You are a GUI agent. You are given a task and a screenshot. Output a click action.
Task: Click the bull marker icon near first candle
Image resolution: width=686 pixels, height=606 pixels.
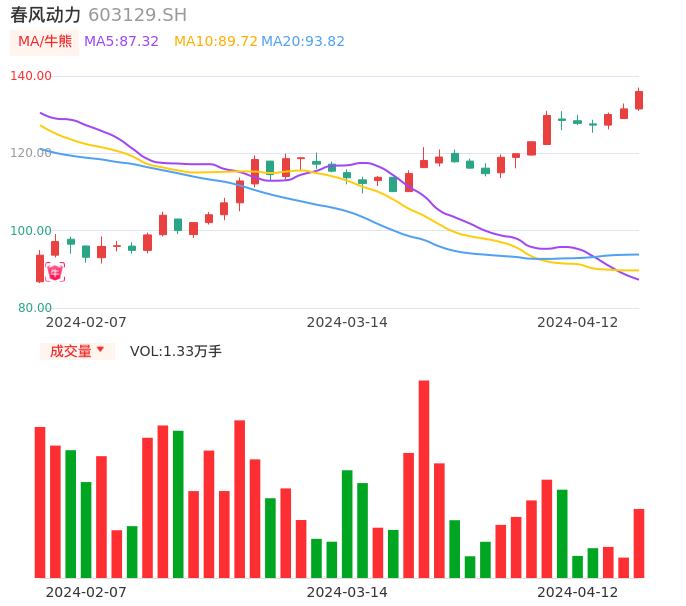[55, 272]
